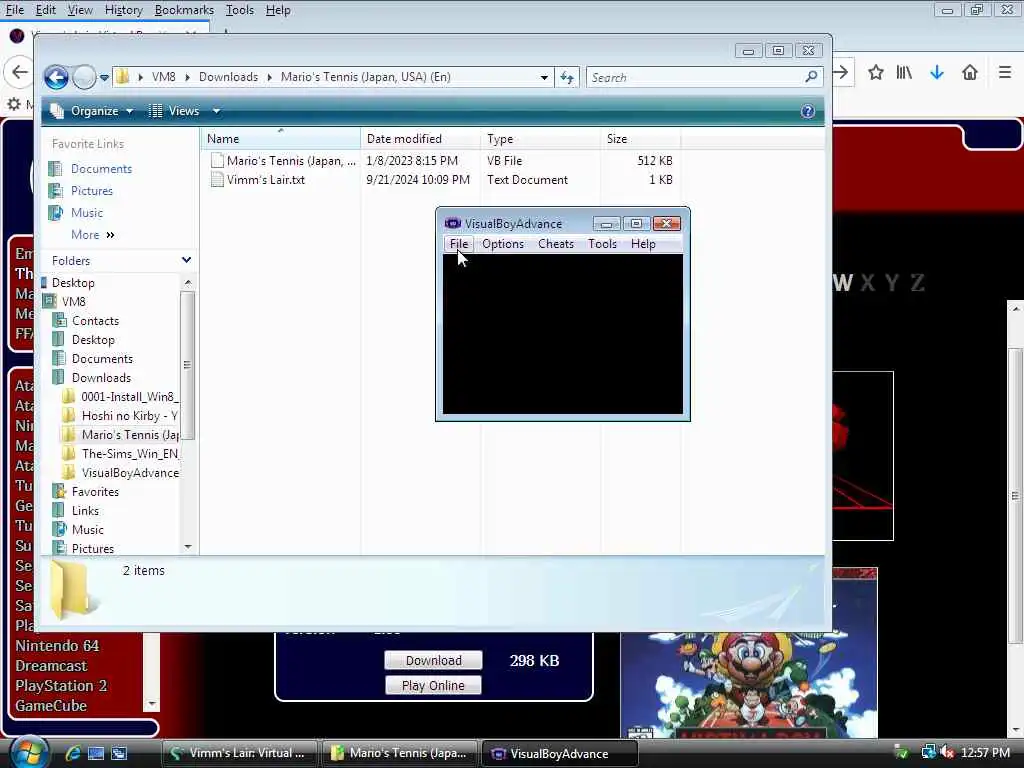Image resolution: width=1024 pixels, height=768 pixels.
Task: Open the Views dropdown arrow
Action: (216, 111)
